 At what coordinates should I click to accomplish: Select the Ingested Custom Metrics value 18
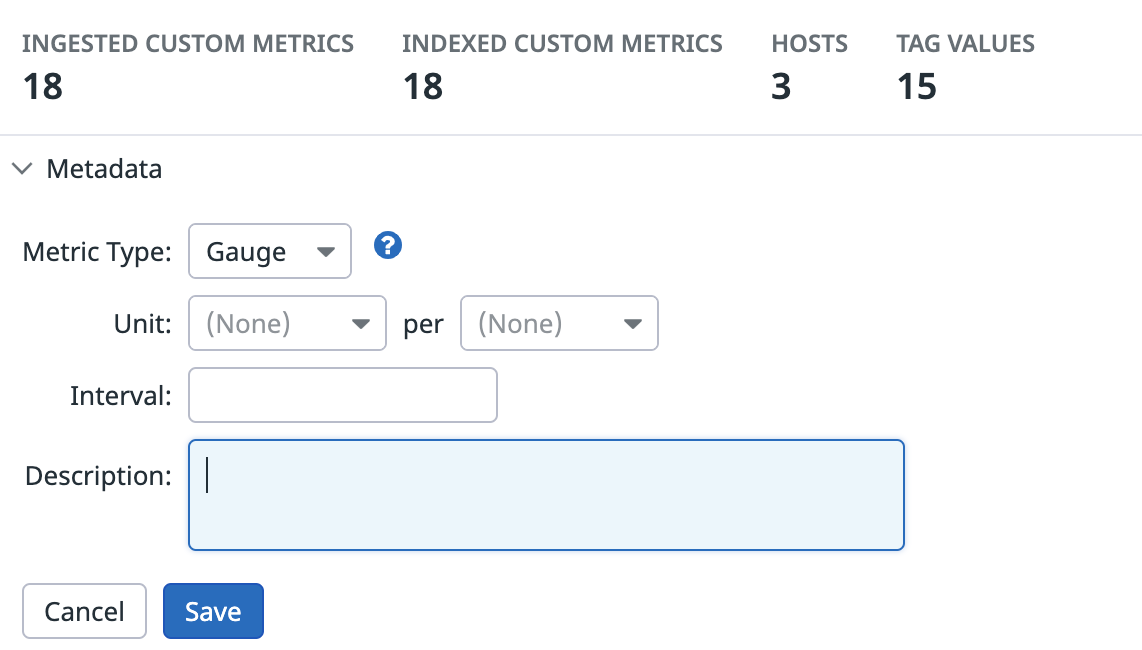43,87
